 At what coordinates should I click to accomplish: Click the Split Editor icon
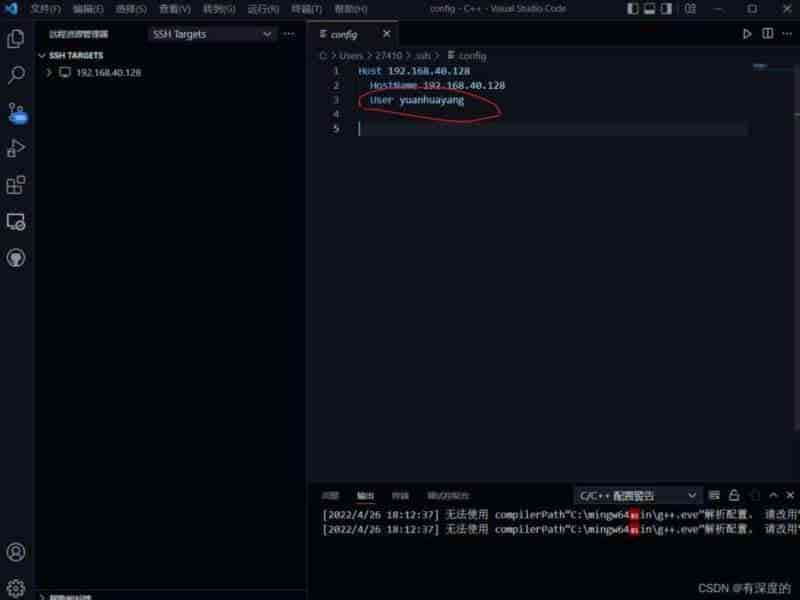(768, 34)
